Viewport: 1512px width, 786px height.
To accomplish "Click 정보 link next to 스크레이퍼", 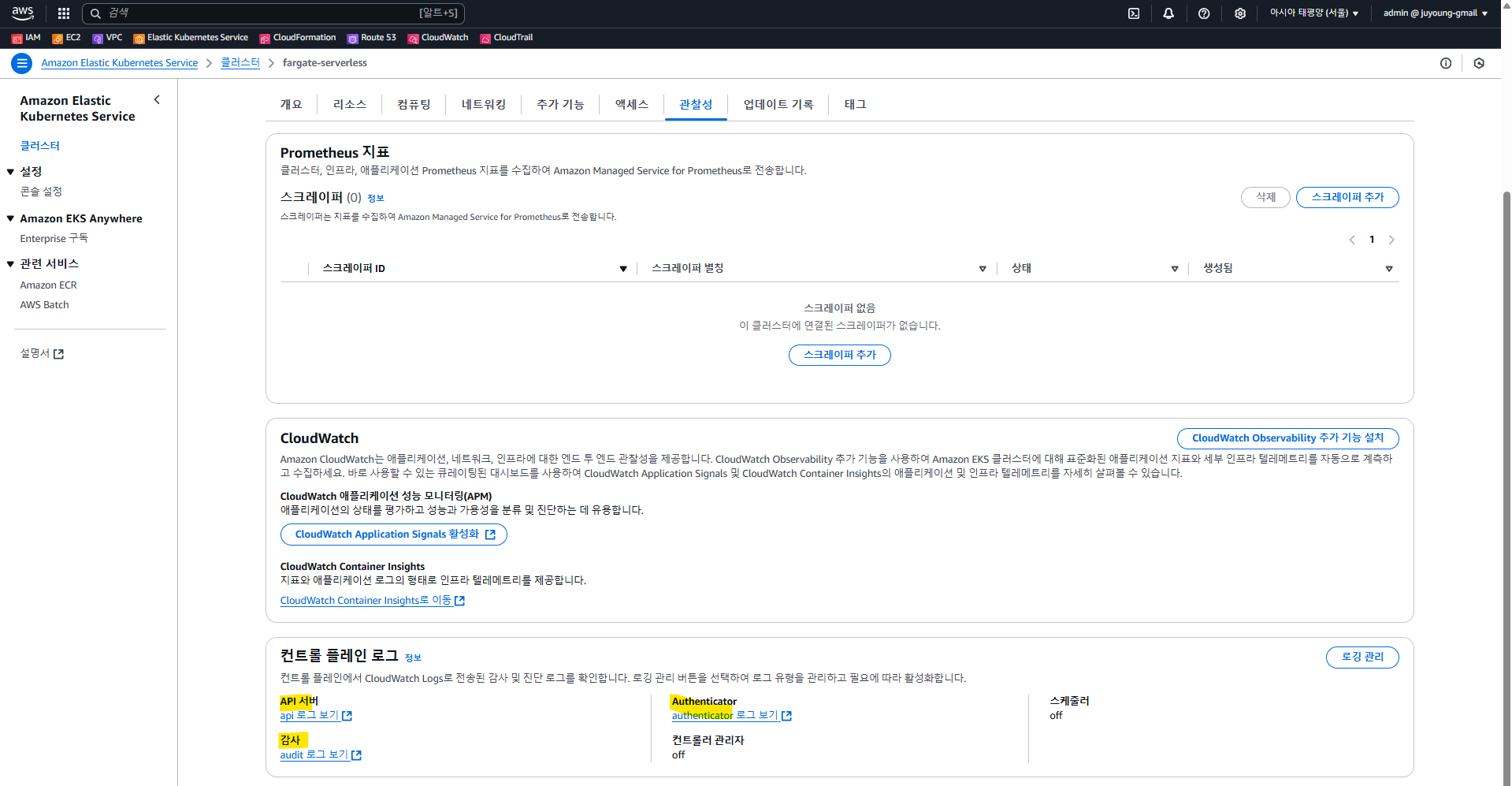I will [x=376, y=199].
